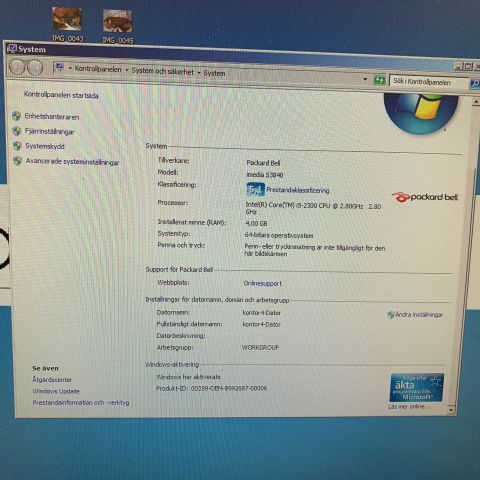This screenshot has height=480, width=480.
Task: Select Kontrollpanelen in the breadcrumb
Action: [98, 69]
